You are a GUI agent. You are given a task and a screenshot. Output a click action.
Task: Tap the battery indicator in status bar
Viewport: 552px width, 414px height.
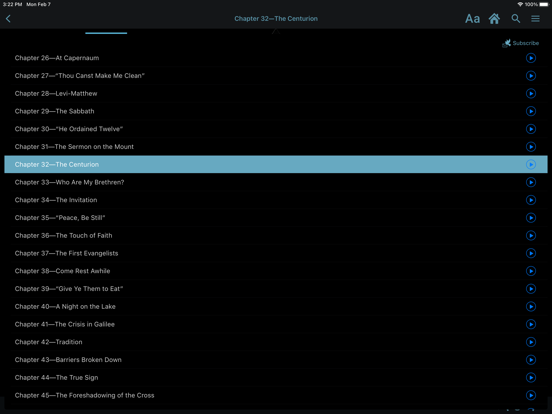point(544,4)
